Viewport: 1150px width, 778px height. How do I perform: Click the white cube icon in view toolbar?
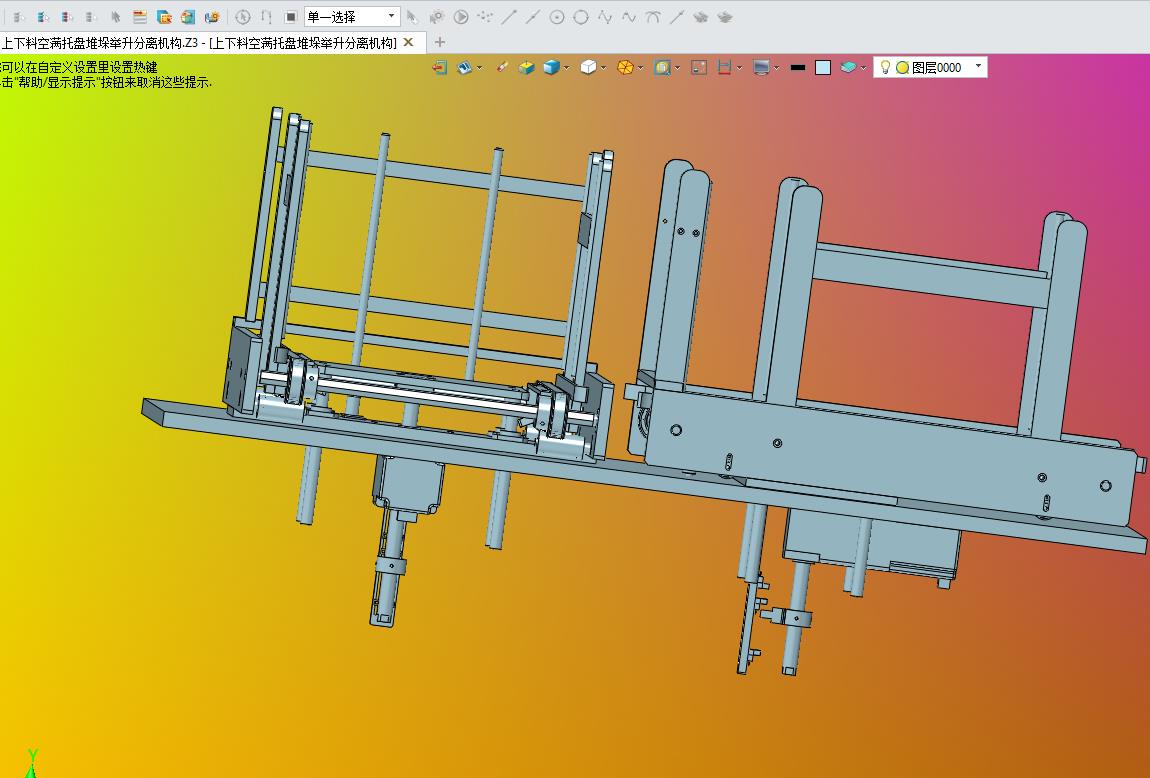588,67
